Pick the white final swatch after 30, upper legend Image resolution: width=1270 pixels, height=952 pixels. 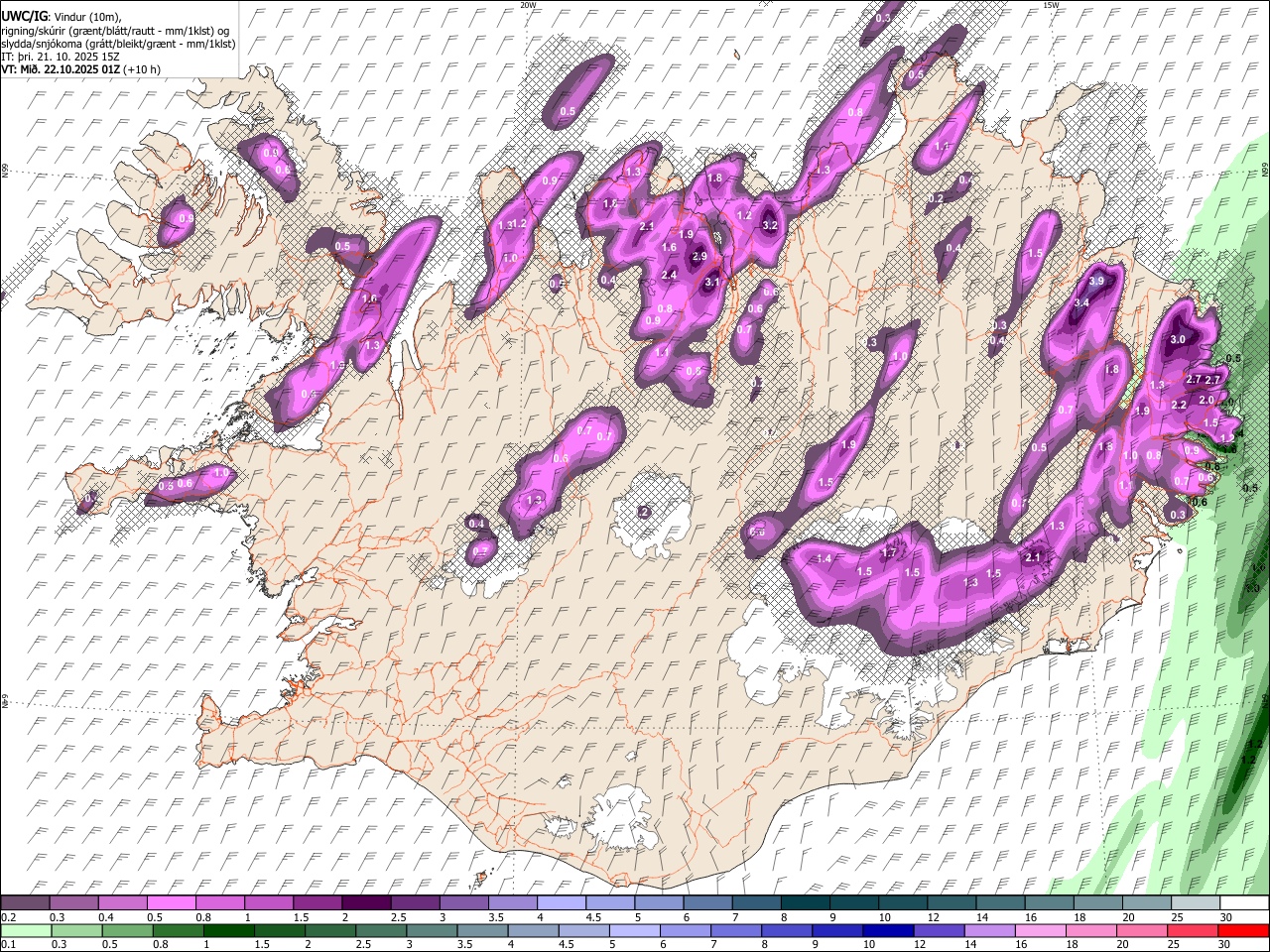click(1245, 903)
